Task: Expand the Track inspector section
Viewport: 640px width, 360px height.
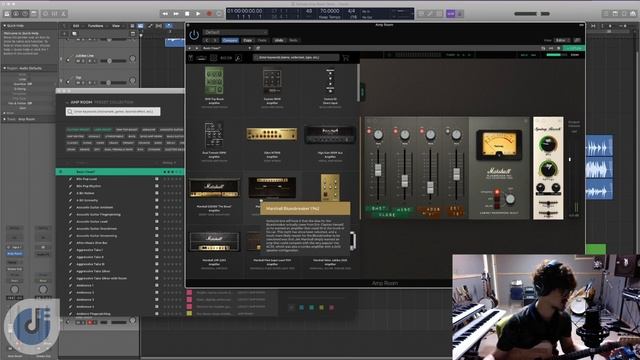Action: pyautogui.click(x=4, y=119)
